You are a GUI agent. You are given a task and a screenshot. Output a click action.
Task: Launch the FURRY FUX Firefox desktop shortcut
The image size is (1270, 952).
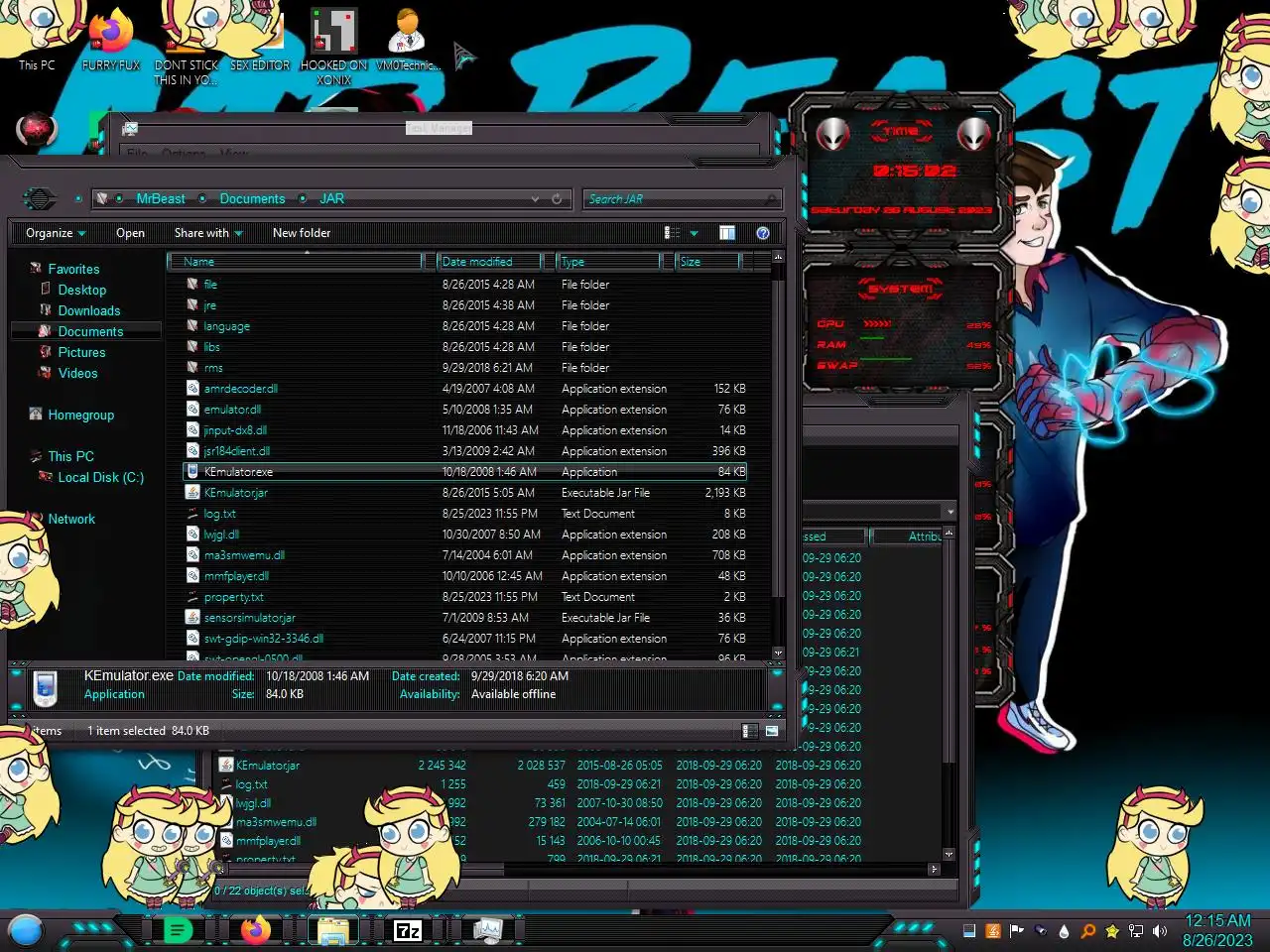(111, 40)
